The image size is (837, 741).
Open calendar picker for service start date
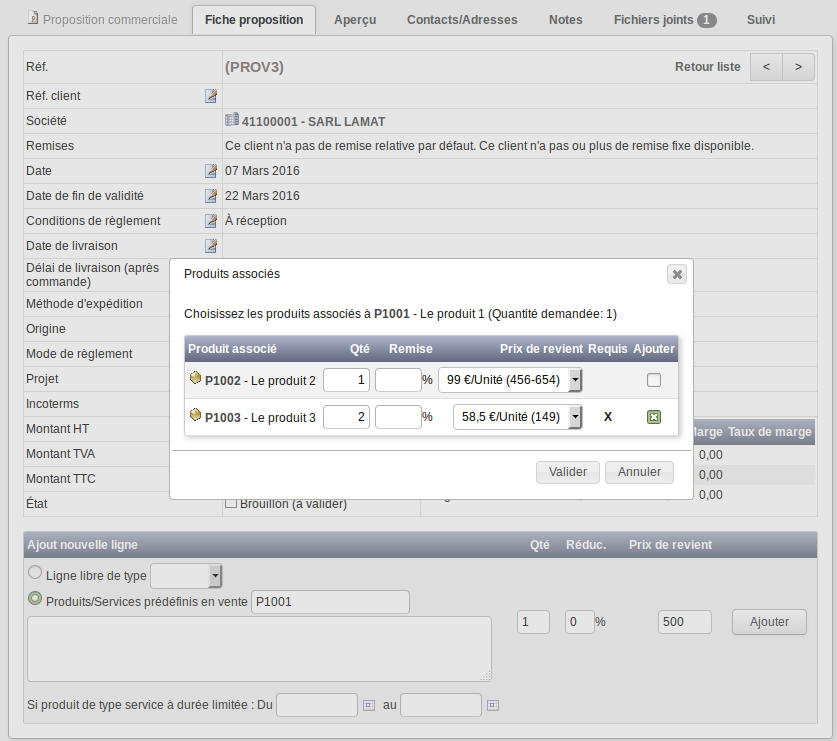click(x=369, y=705)
